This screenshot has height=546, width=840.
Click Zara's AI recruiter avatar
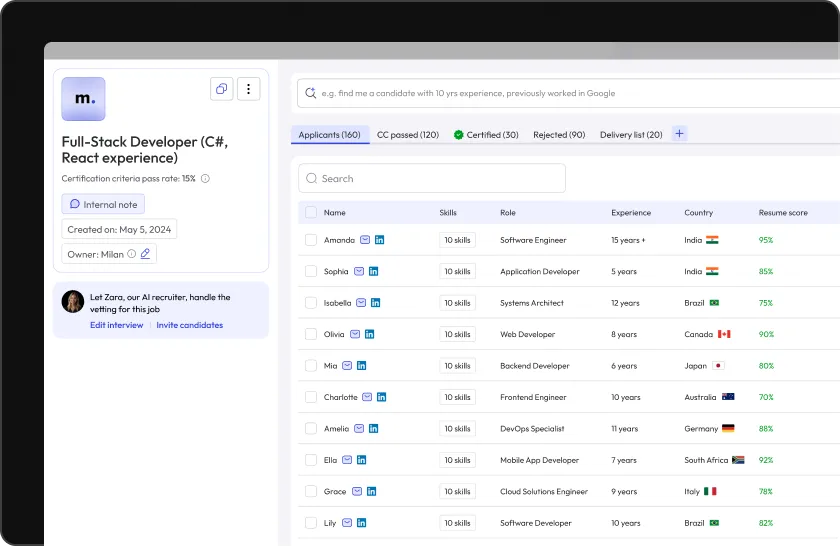coord(73,302)
